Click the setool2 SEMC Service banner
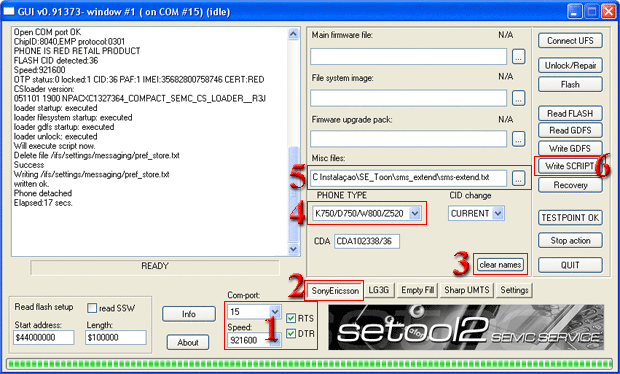 (466, 327)
